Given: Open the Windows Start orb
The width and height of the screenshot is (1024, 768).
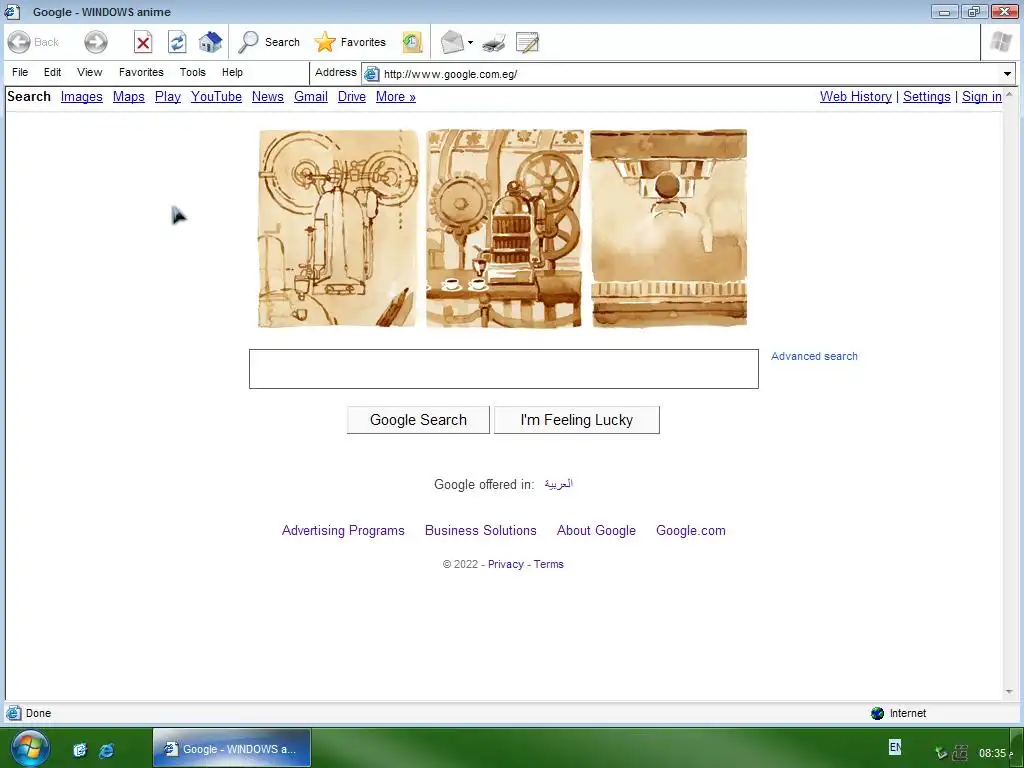Looking at the screenshot, I should pos(30,749).
